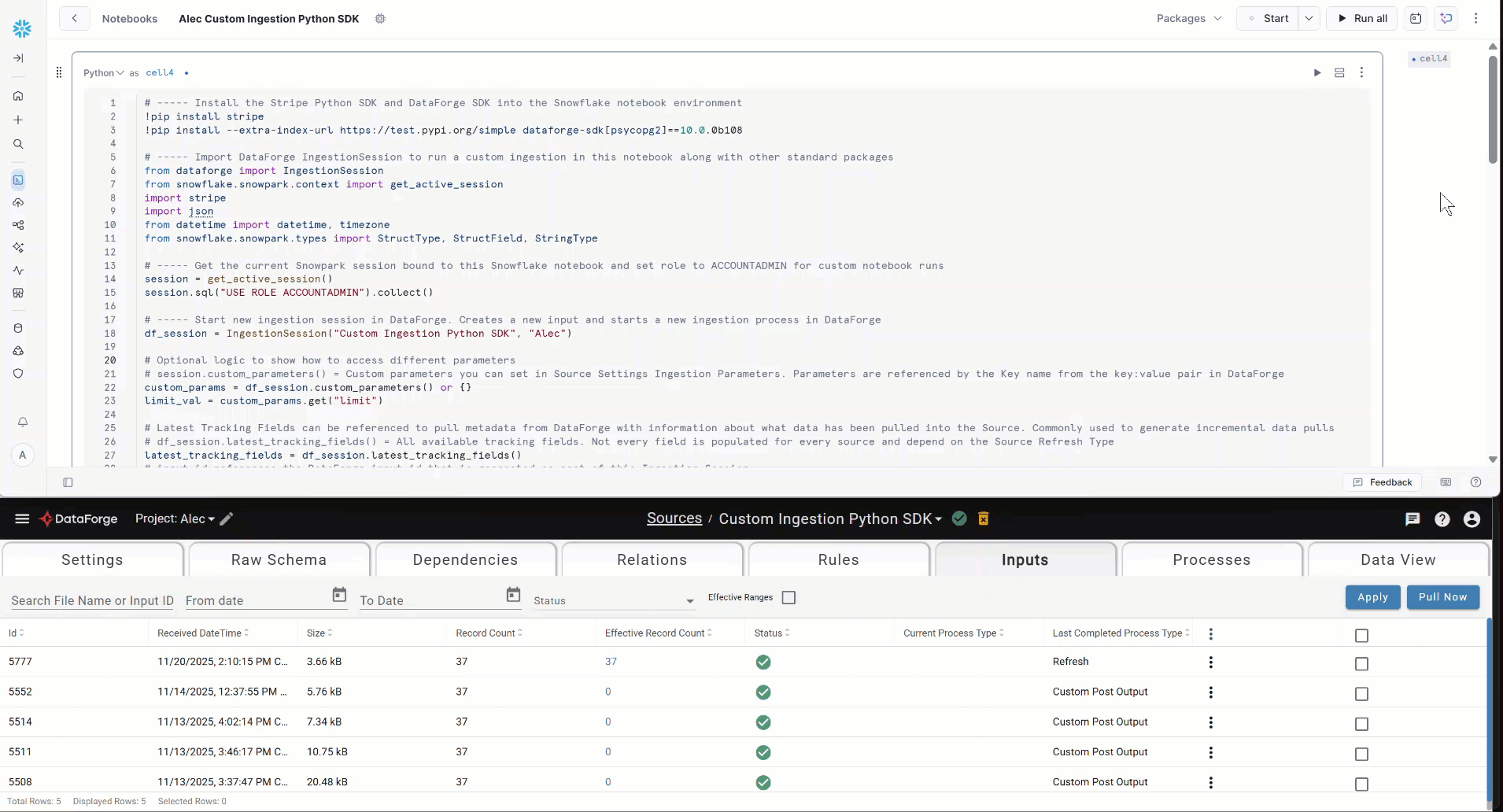The width and height of the screenshot is (1503, 812).
Task: Select the checkbox for input 5552
Action: tap(1362, 694)
